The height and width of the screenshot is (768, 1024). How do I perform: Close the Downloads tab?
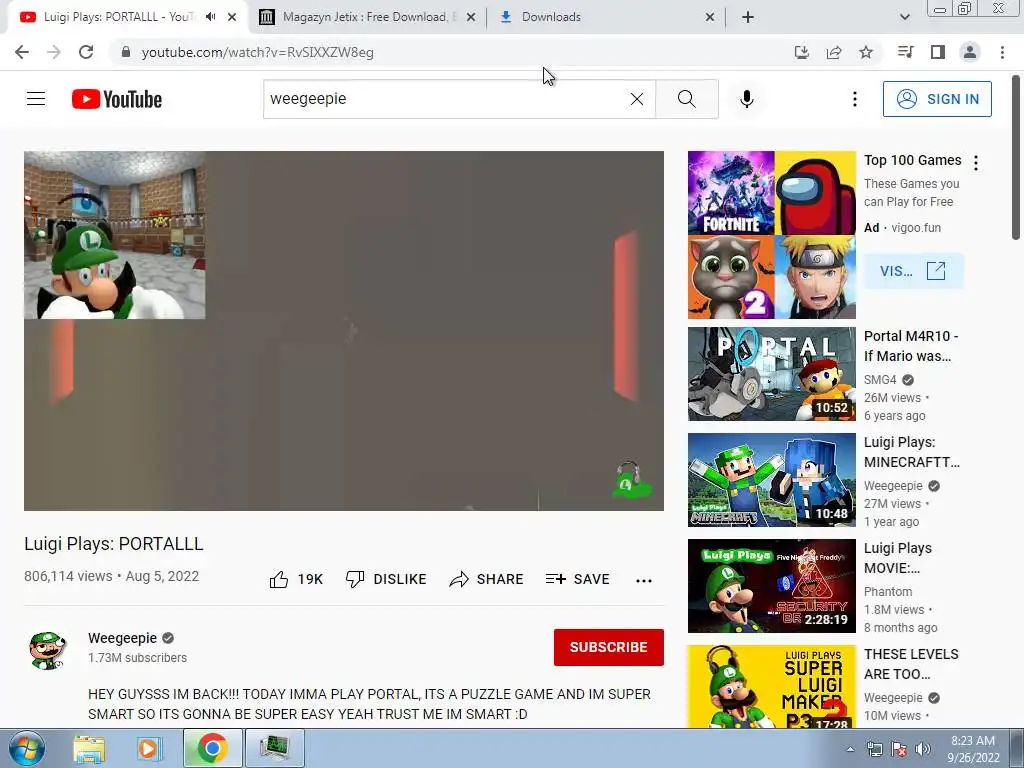click(x=710, y=17)
